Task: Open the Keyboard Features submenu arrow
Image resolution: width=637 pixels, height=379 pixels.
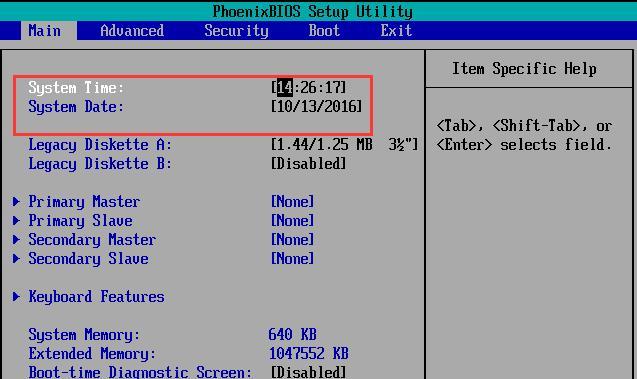Action: point(16,297)
